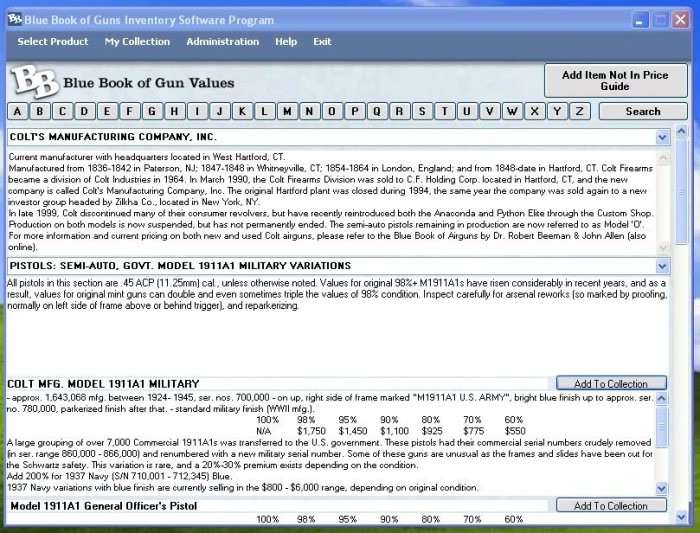Click the Search button
Image resolution: width=700 pixels, height=533 pixels.
click(x=643, y=111)
